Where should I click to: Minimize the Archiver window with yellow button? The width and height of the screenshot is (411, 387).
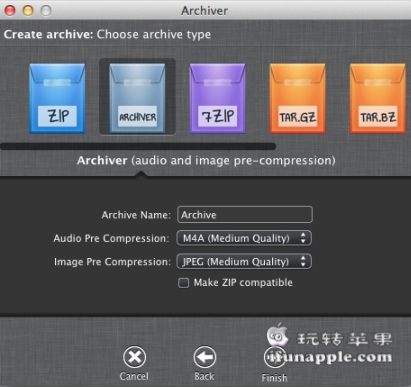28,11
